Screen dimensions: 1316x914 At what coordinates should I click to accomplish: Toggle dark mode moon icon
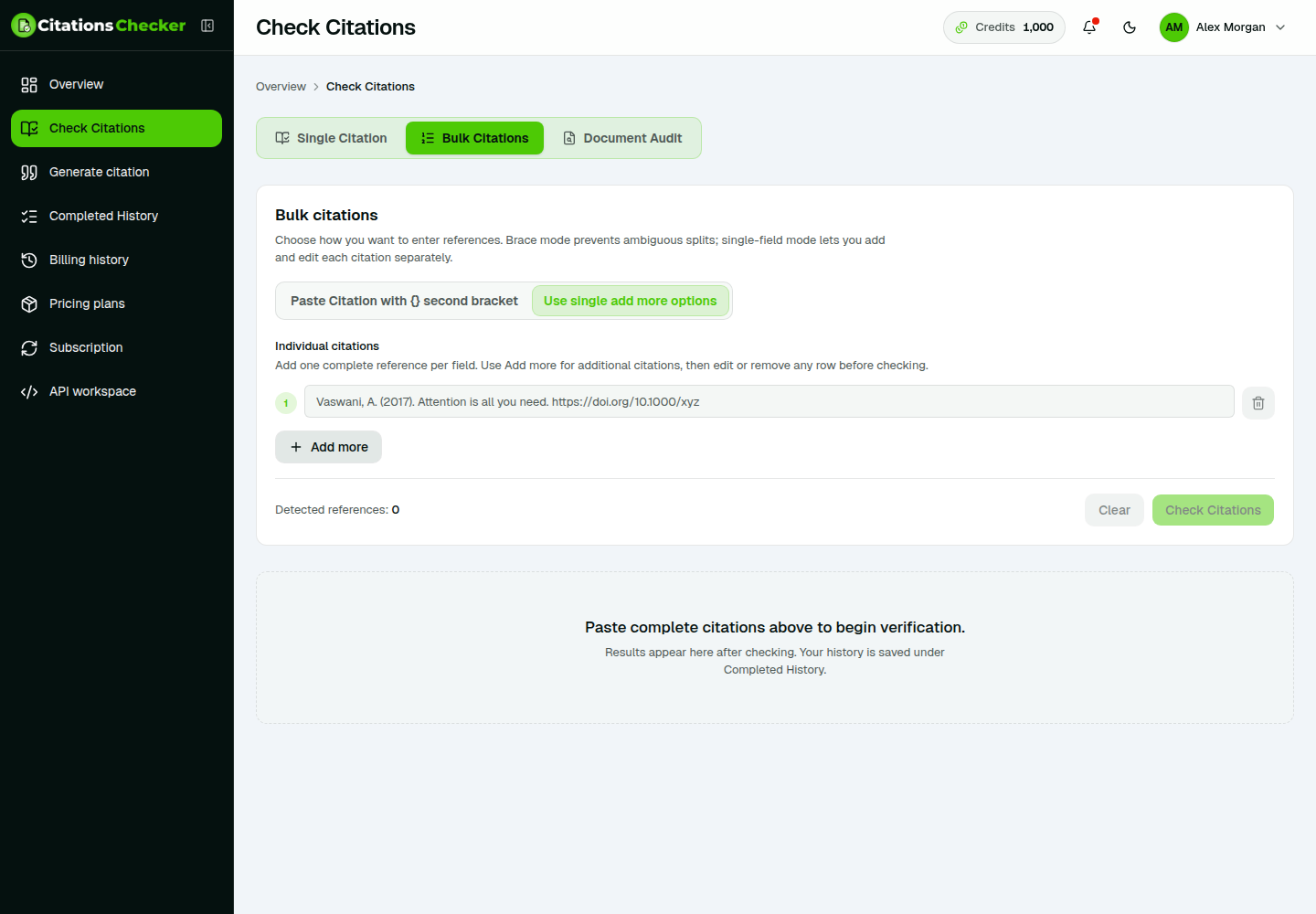[x=1130, y=27]
